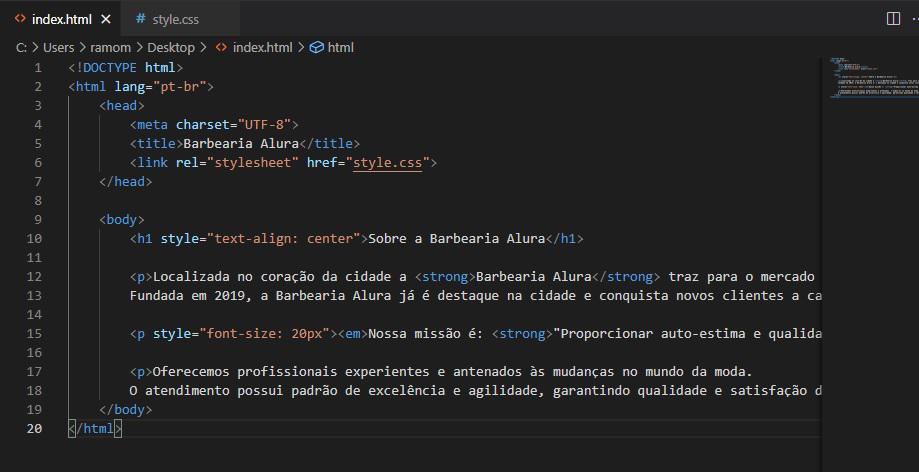This screenshot has width=919, height=472.
Task: Click the DOCTYPE html declaration text
Action: pyautogui.click(x=126, y=67)
